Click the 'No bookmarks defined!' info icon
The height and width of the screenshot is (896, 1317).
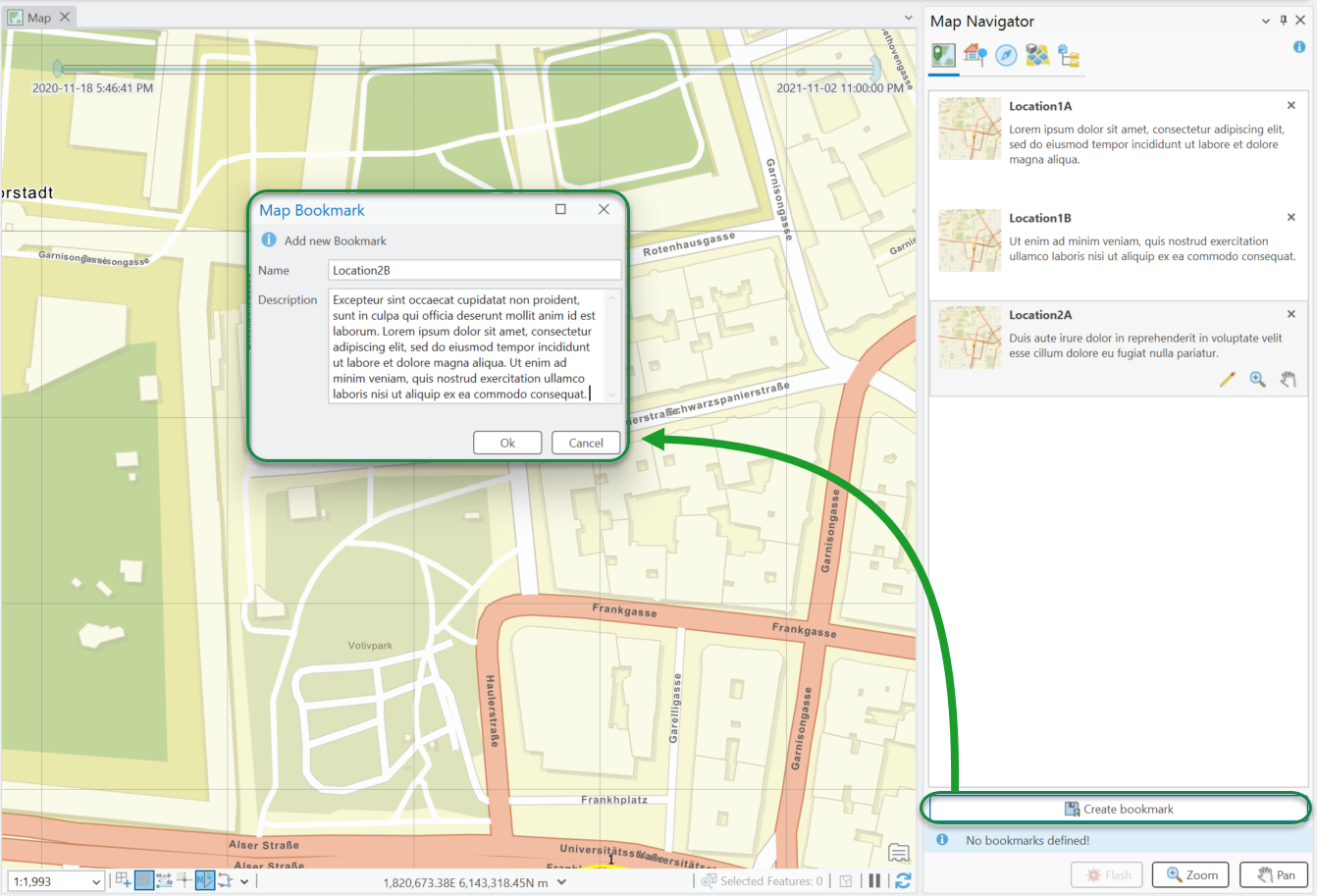942,840
